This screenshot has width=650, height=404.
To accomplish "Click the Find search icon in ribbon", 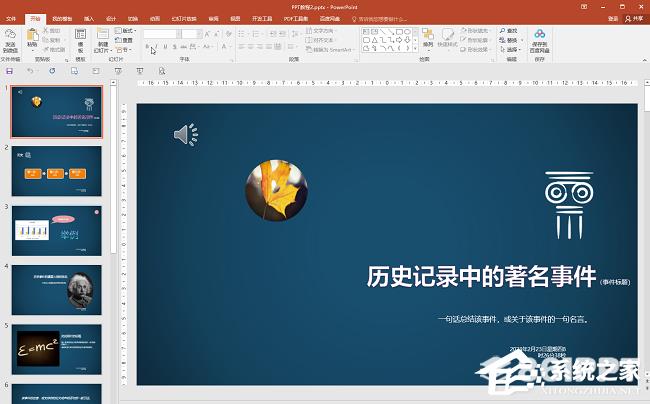I will (502, 31).
